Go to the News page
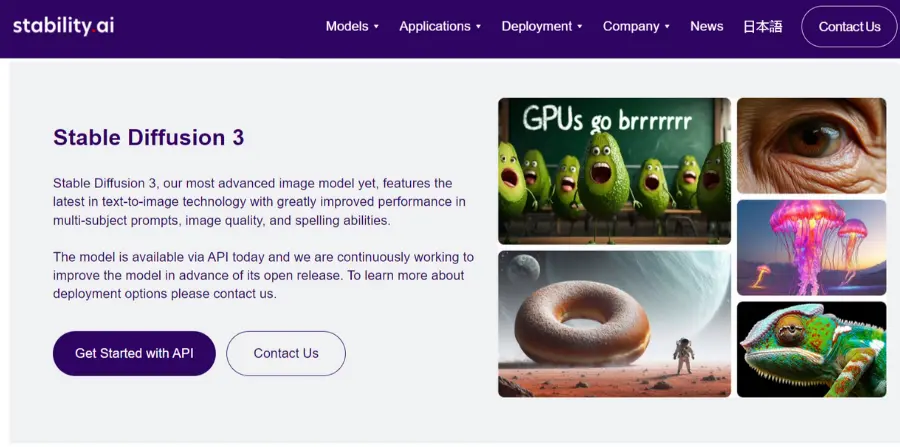This screenshot has width=900, height=447. [707, 26]
